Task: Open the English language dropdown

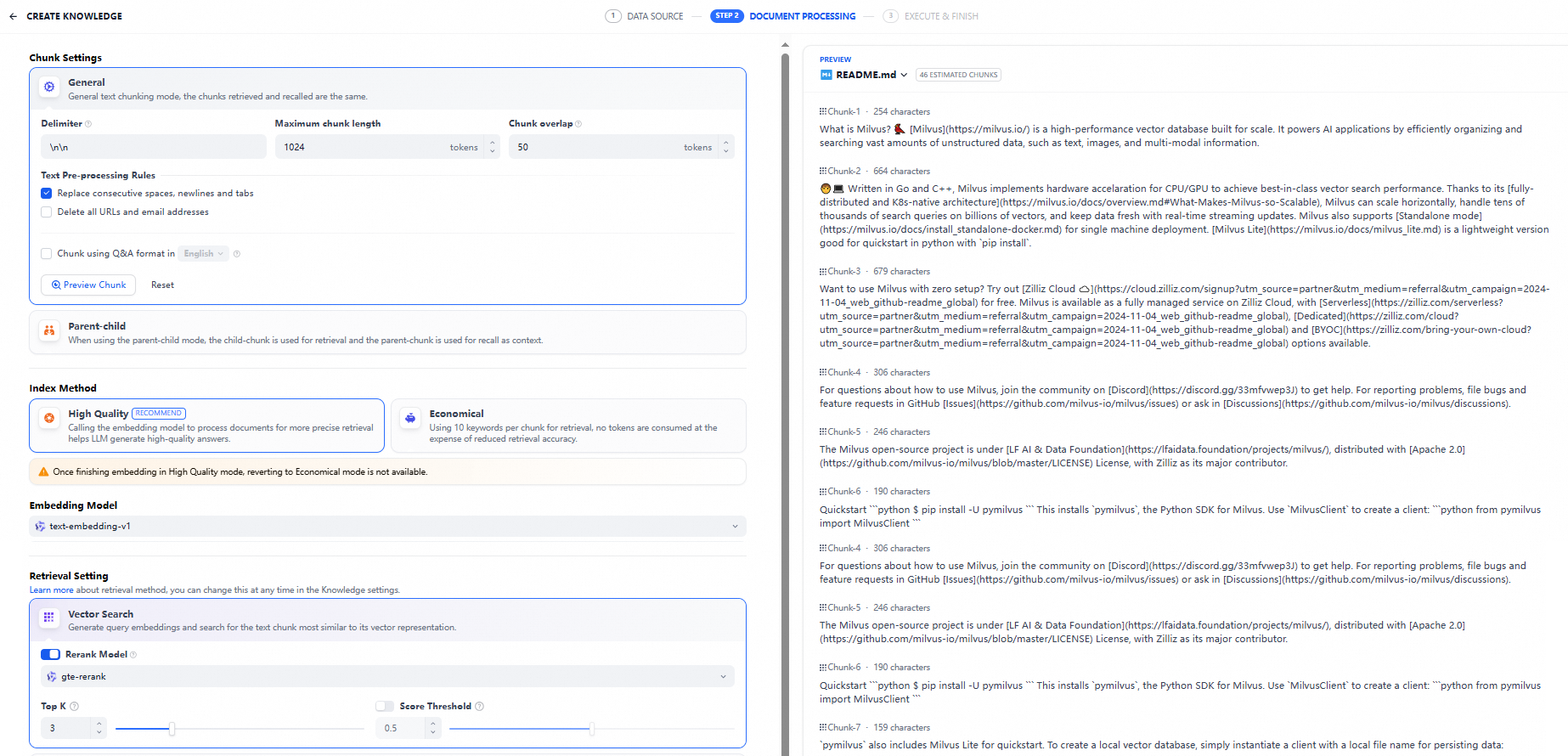Action: coord(204,254)
